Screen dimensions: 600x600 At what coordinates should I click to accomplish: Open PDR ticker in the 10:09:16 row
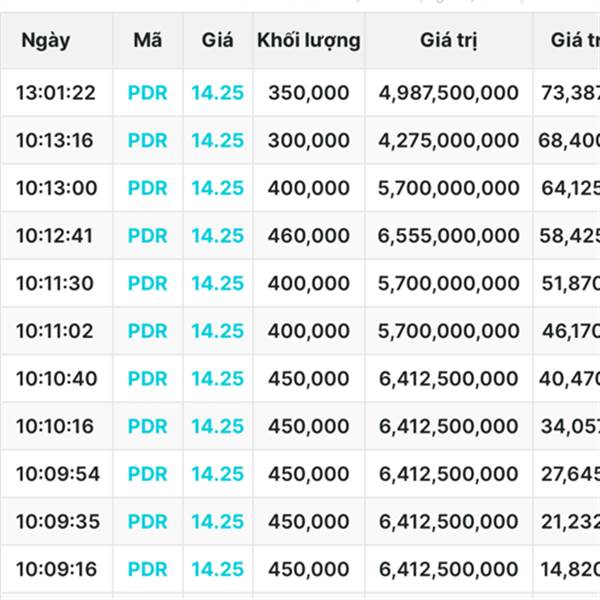click(147, 568)
